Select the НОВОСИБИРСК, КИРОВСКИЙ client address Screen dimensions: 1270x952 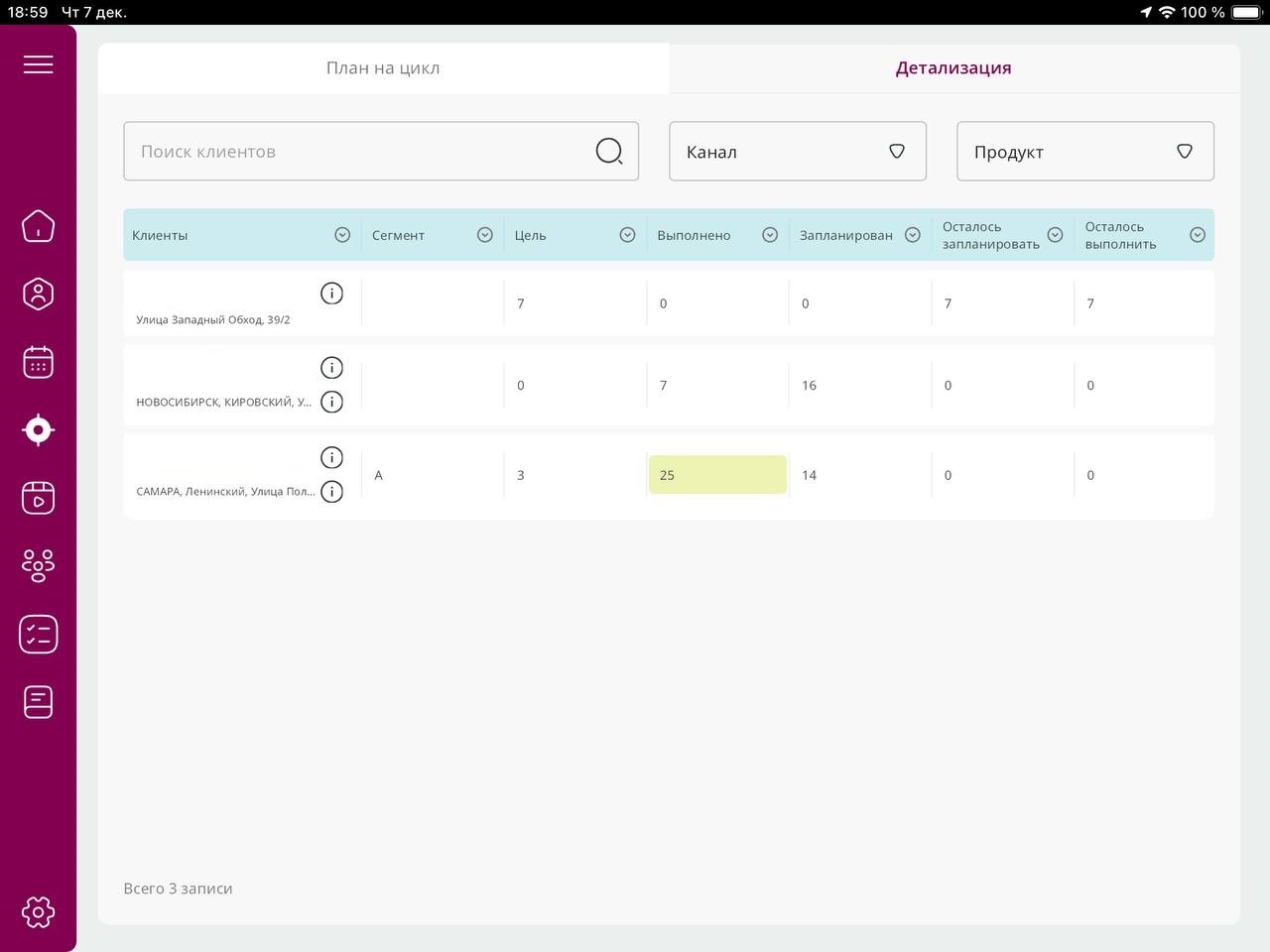tap(223, 403)
